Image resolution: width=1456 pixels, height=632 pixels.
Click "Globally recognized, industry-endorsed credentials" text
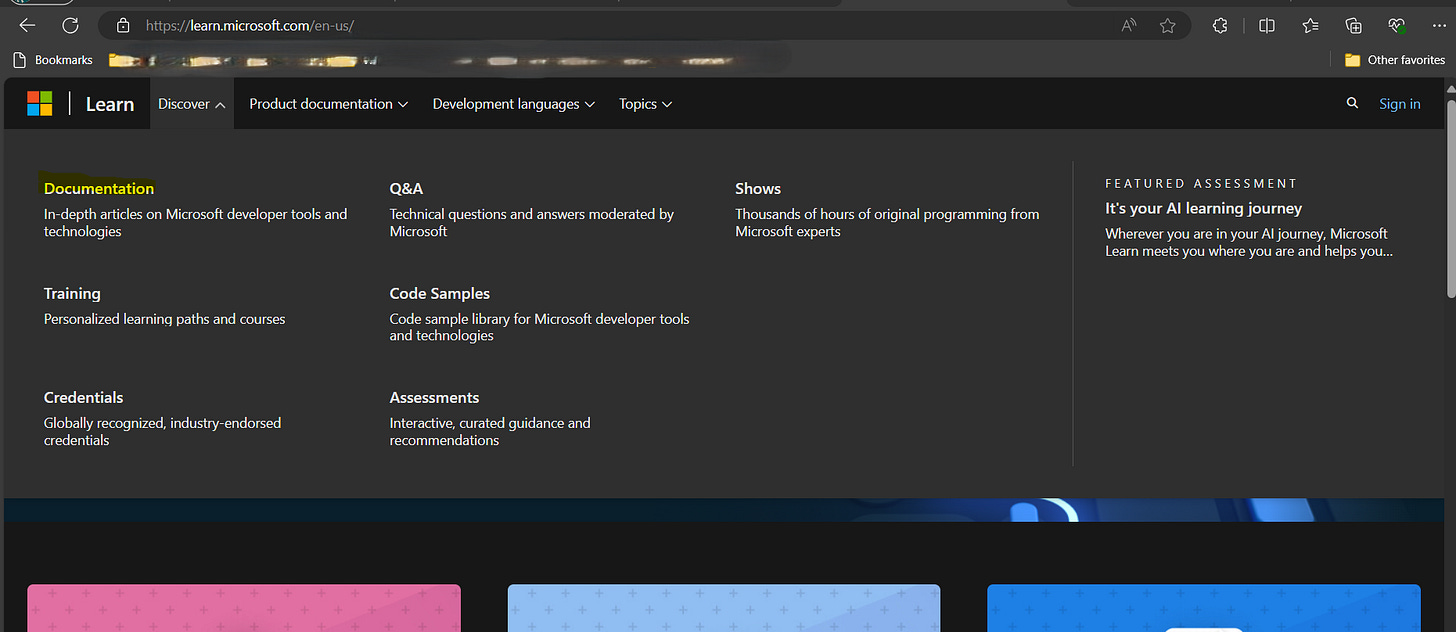(163, 431)
